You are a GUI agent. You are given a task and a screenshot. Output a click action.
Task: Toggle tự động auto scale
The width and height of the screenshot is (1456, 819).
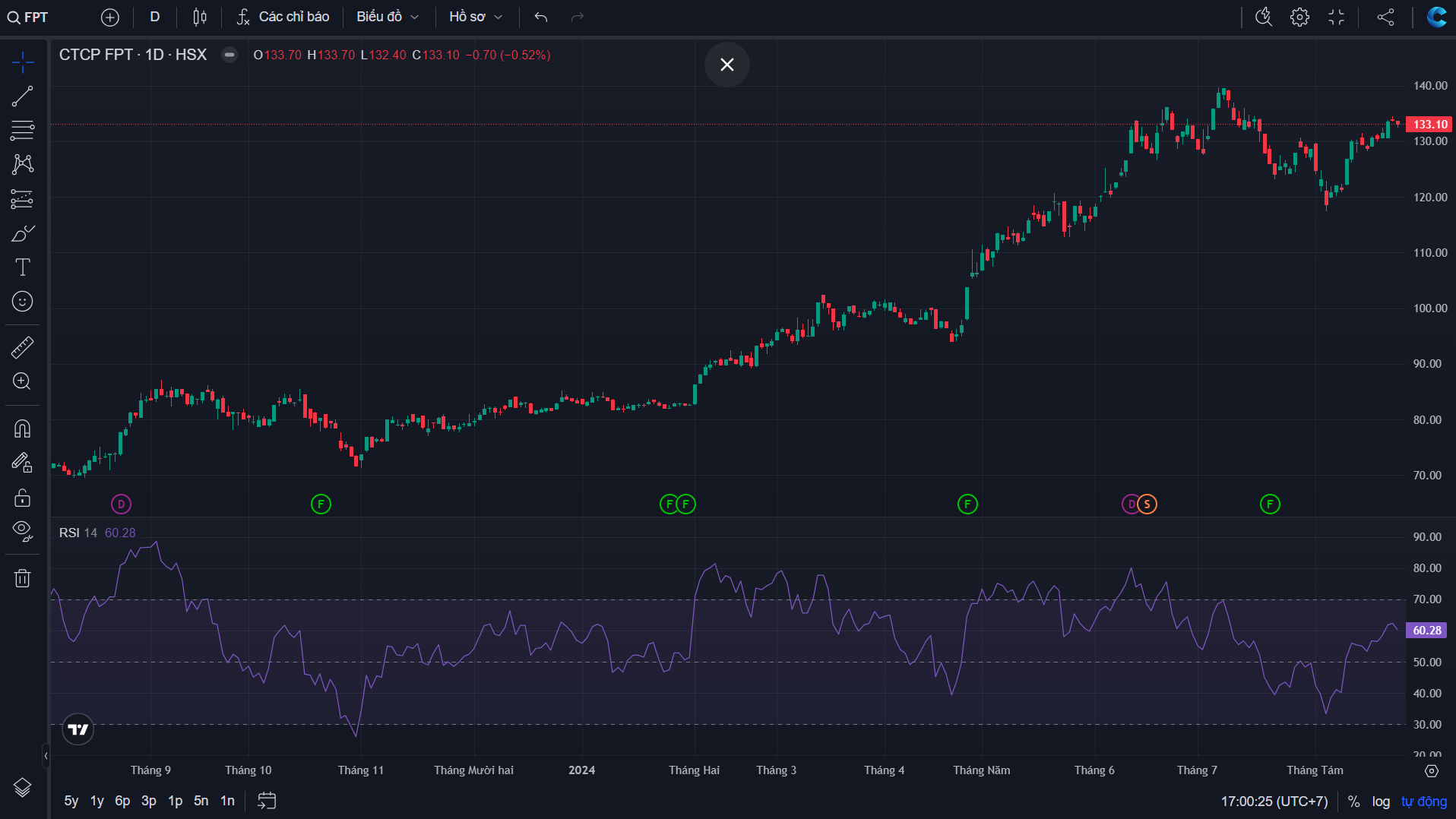pyautogui.click(x=1424, y=802)
